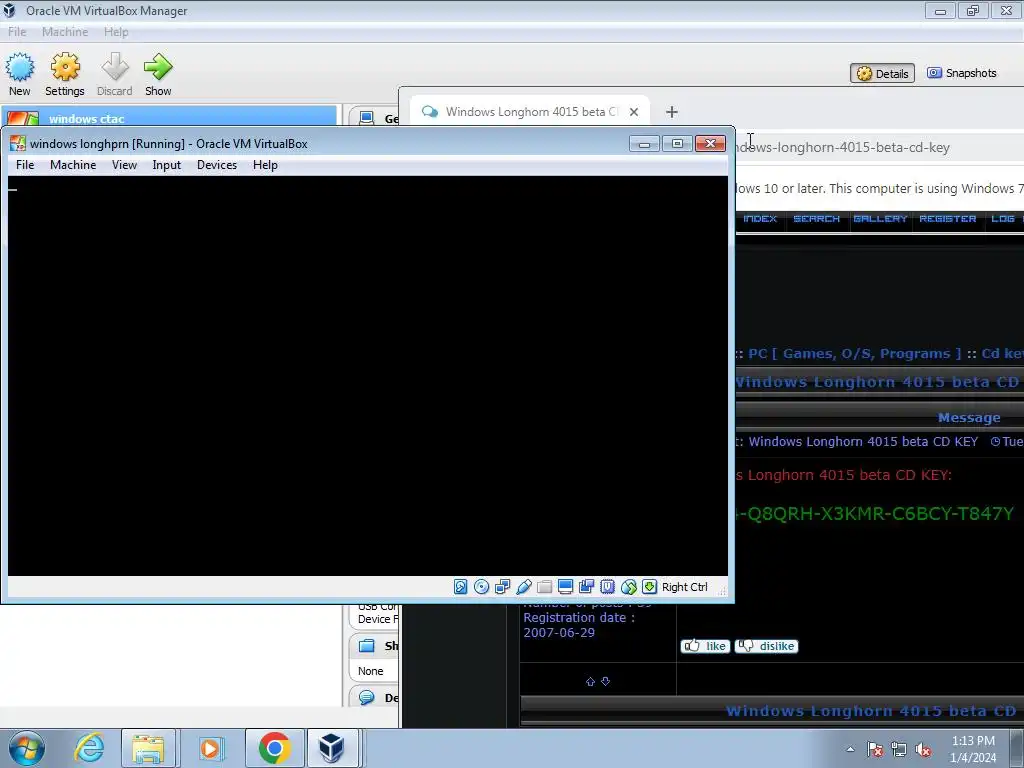This screenshot has width=1024, height=768.
Task: Click the Right Ctrl host key label
Action: [684, 586]
